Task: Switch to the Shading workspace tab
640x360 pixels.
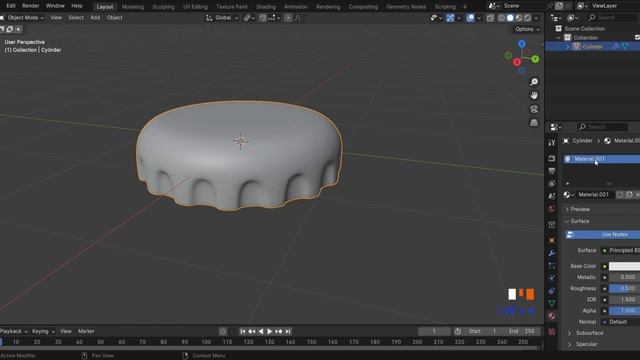Action: (266, 7)
